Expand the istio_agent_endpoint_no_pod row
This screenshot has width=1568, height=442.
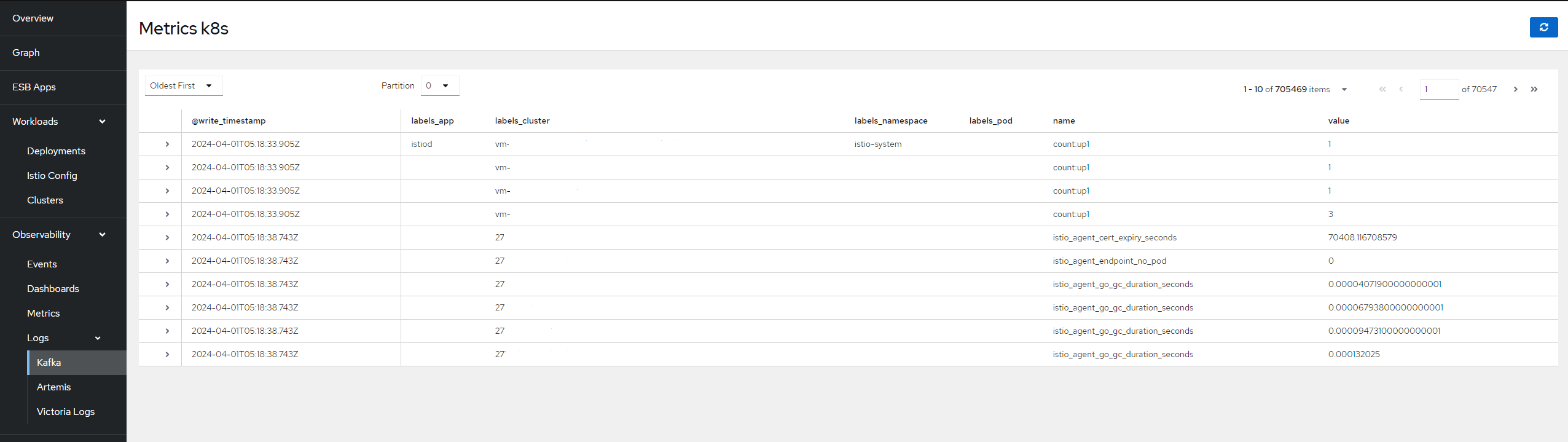click(167, 261)
